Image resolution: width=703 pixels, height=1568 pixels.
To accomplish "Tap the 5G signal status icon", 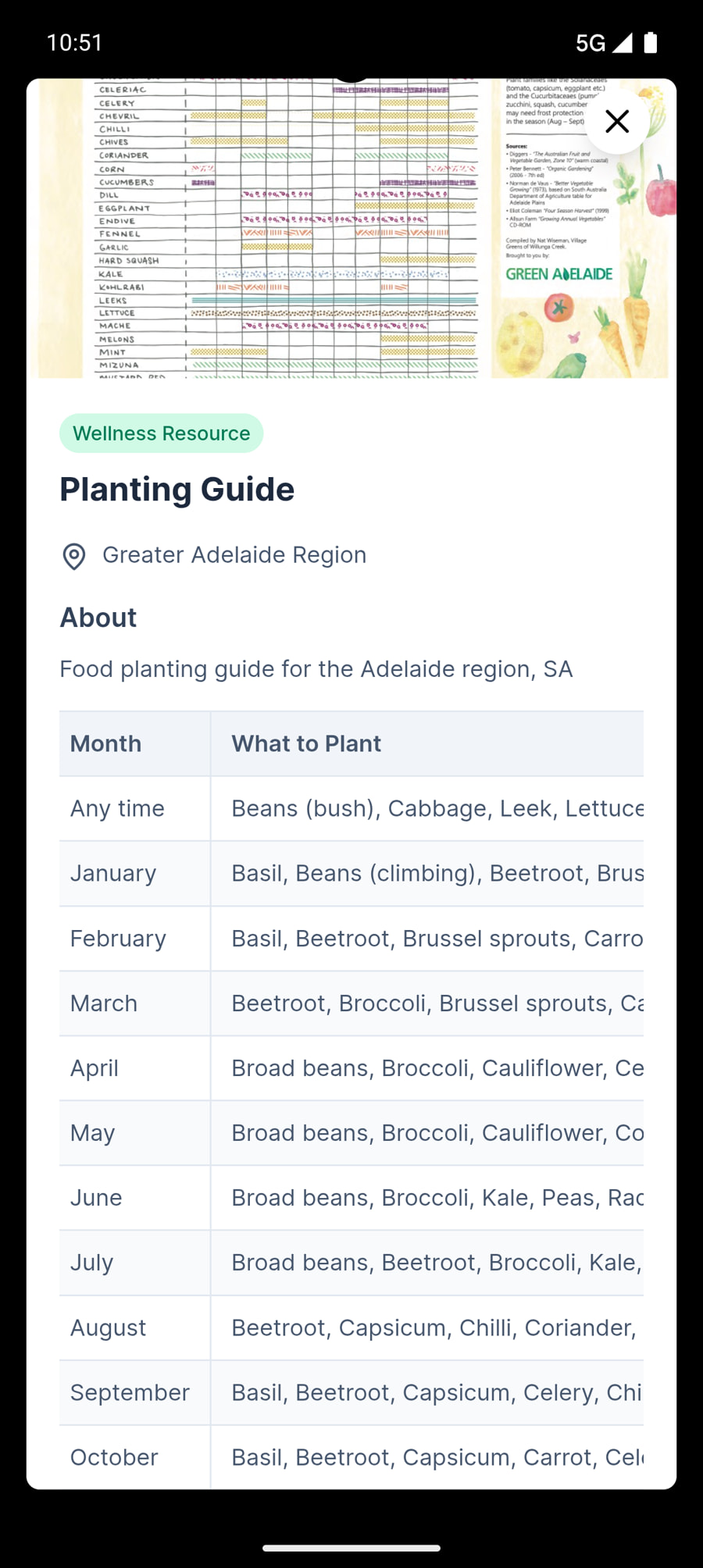I will point(603,43).
